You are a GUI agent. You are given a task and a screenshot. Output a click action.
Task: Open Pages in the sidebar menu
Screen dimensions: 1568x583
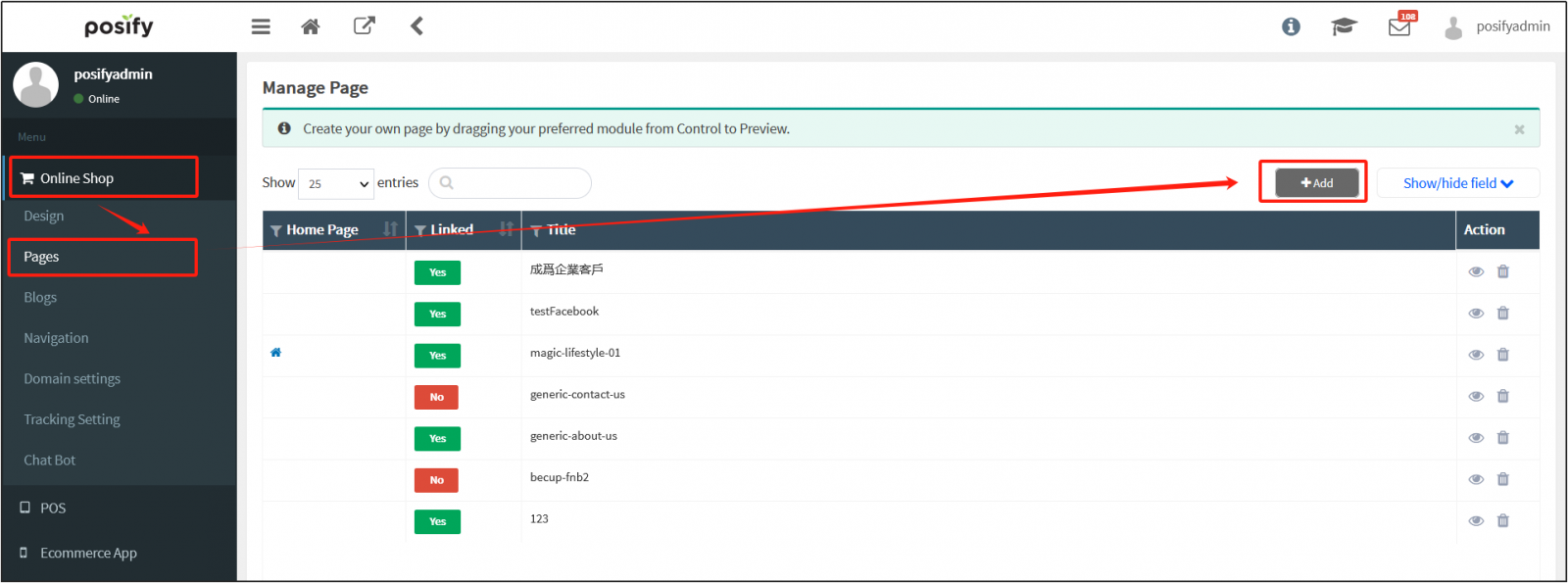click(42, 257)
